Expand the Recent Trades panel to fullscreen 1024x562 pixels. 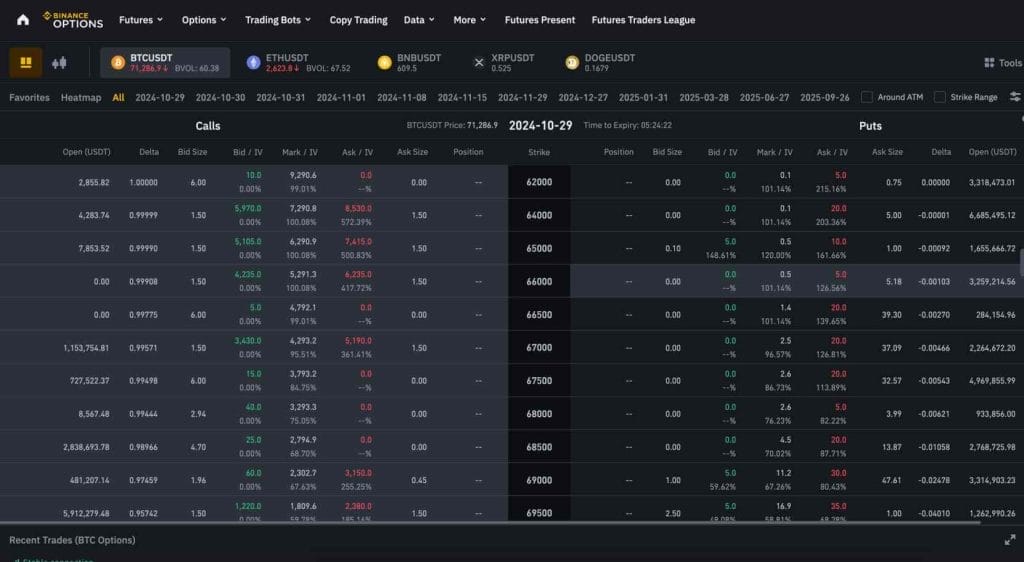point(1009,540)
